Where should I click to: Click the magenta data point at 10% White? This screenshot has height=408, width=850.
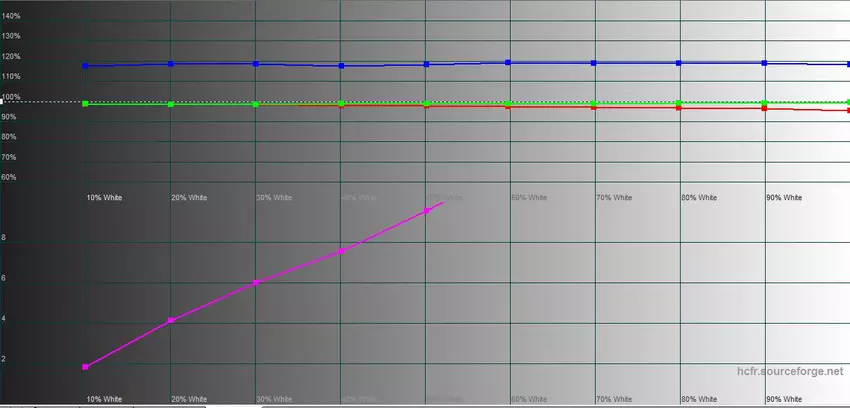tap(86, 367)
